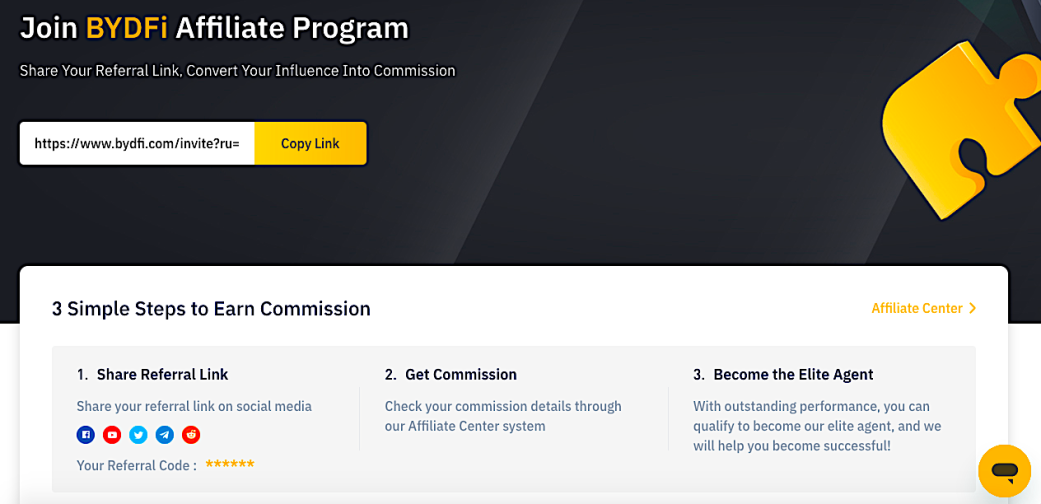Reveal the masked referral code asterisks
The height and width of the screenshot is (504, 1041).
230,464
